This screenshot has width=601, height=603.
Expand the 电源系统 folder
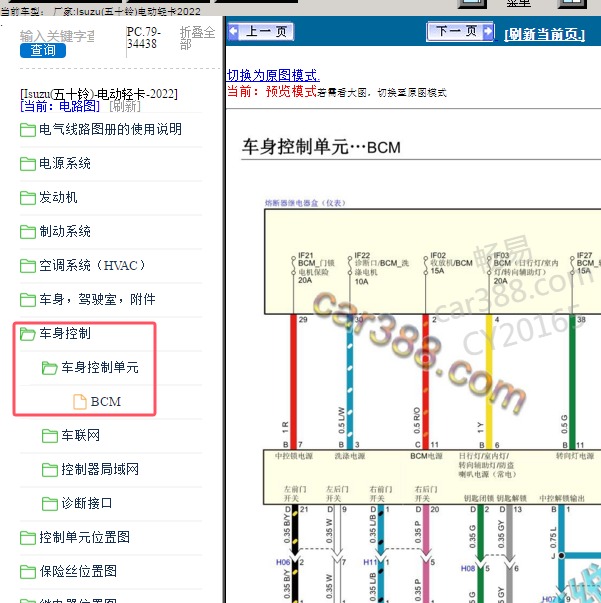point(28,164)
